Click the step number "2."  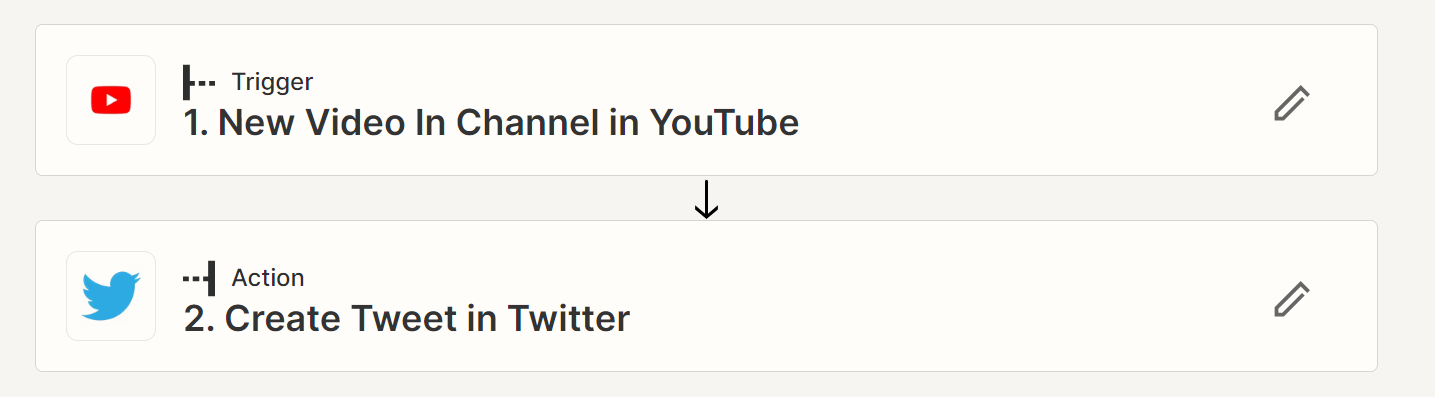click(199, 319)
